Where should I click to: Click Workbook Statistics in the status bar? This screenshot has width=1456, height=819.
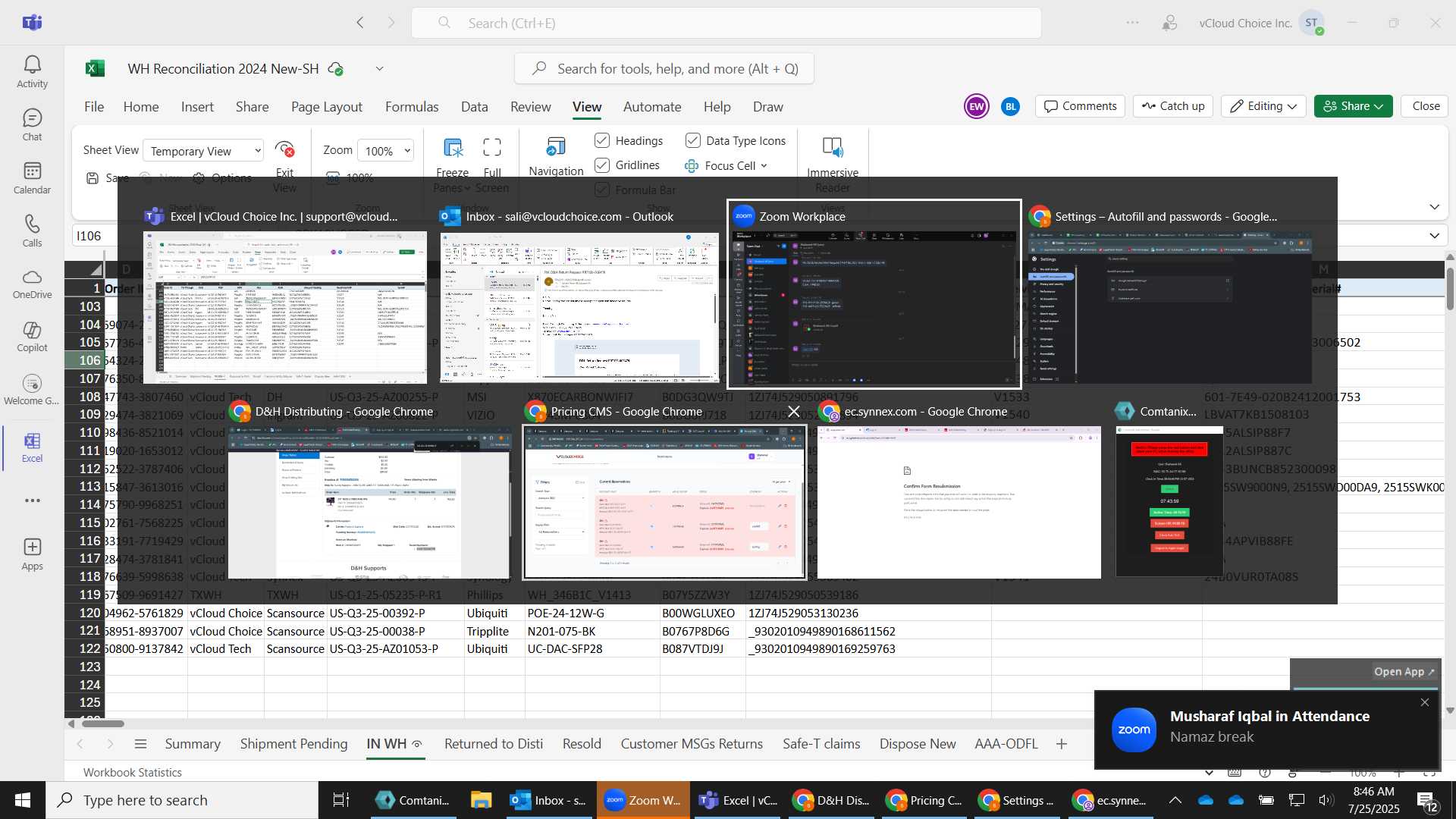click(133, 772)
